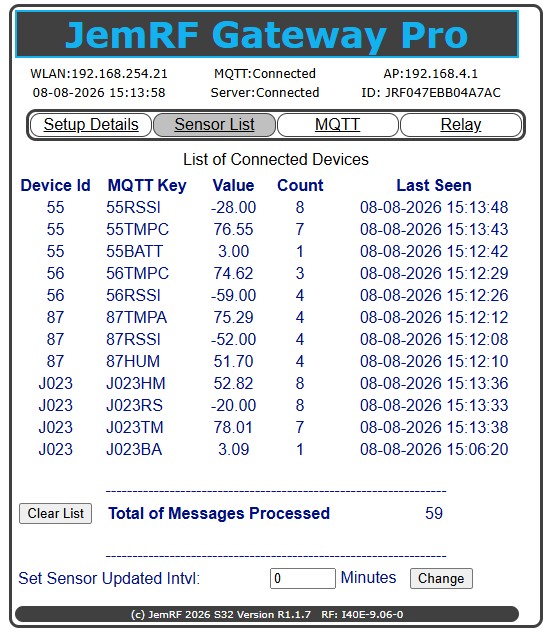
Task: Click the value 78.01
Action: [233, 428]
